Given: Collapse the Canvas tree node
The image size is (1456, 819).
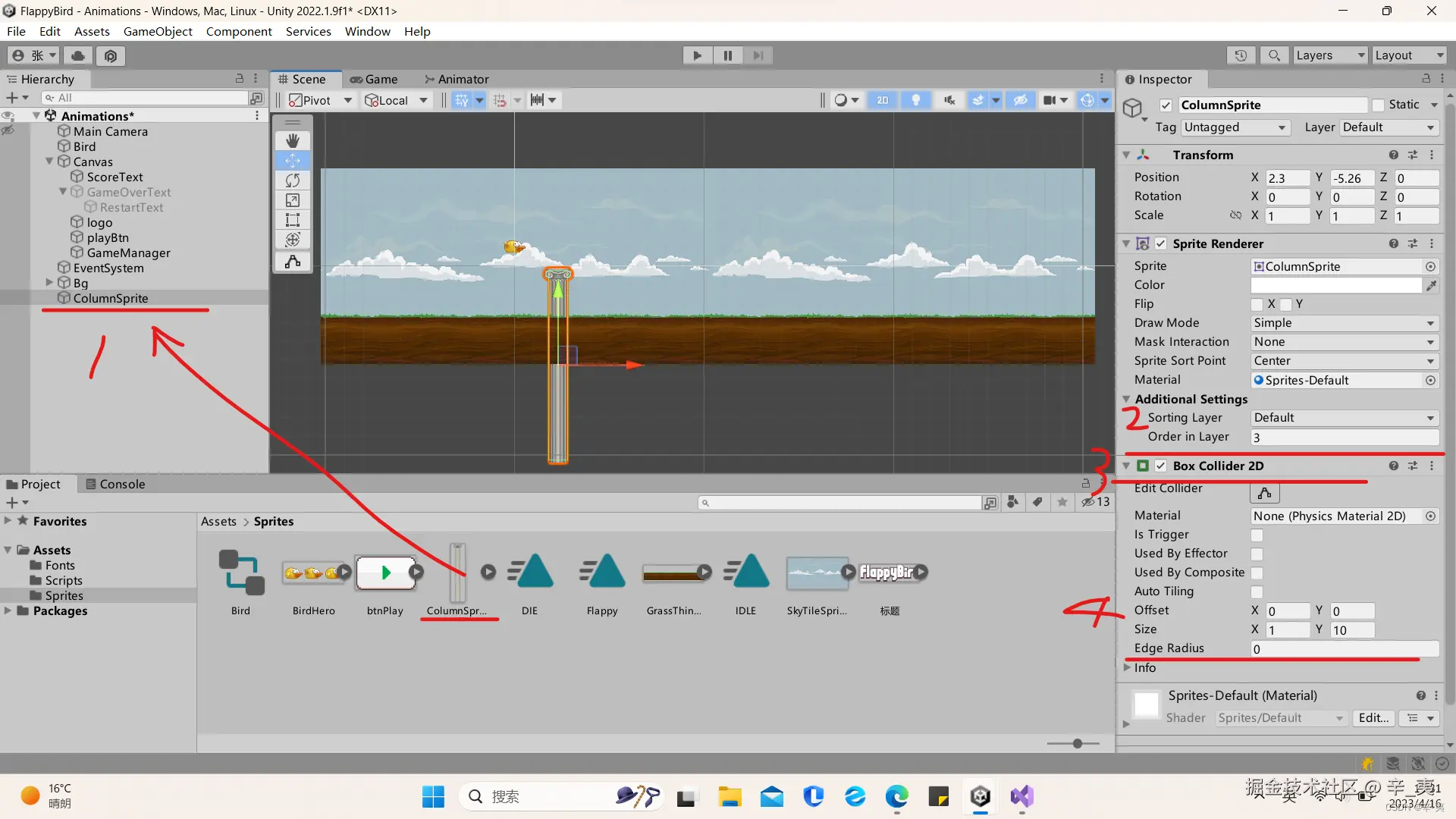Looking at the screenshot, I should 49,162.
